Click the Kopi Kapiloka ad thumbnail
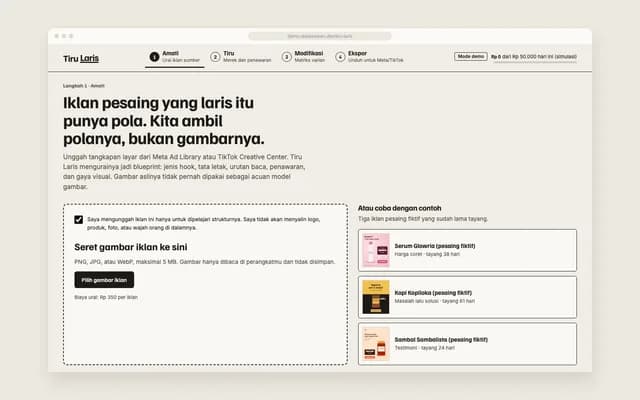 pyautogui.click(x=376, y=297)
